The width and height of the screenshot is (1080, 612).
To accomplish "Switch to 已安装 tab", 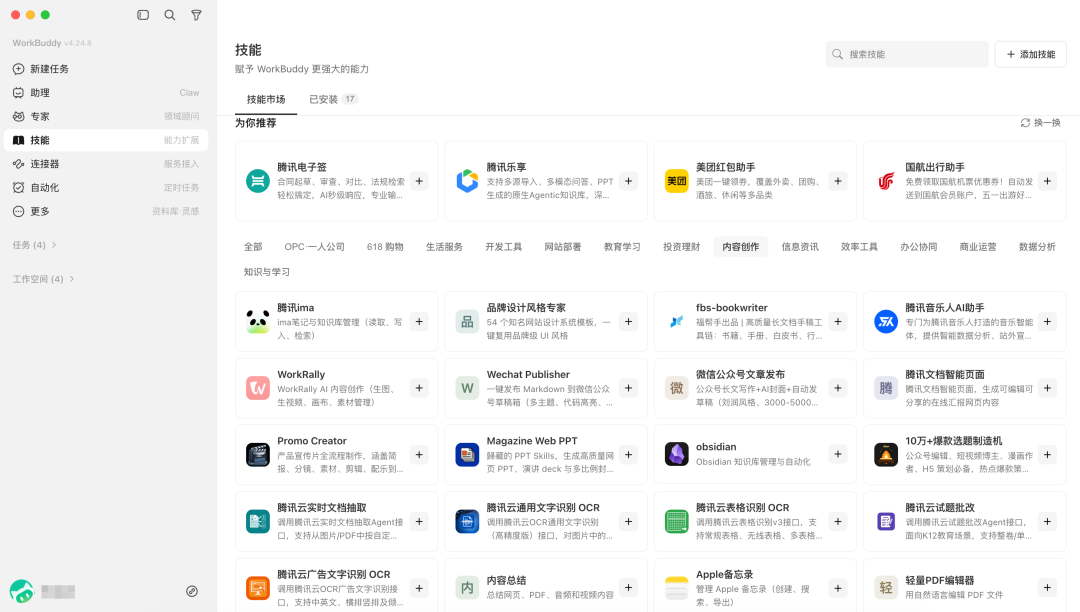I will 333,99.
